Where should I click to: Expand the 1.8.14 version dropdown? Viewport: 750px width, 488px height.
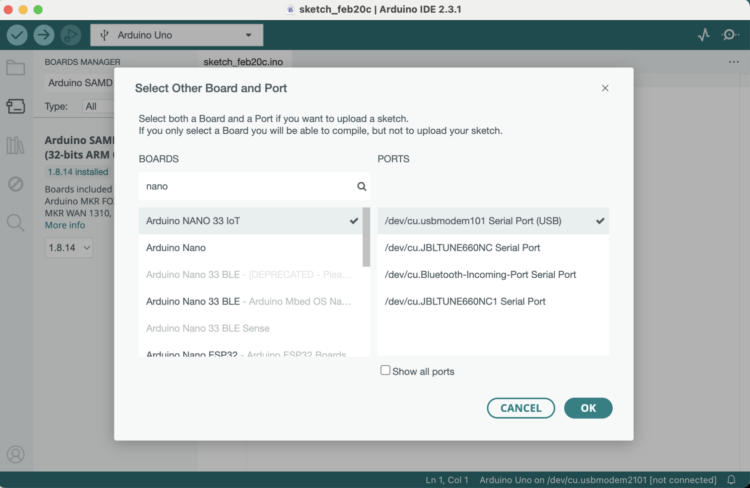(69, 247)
